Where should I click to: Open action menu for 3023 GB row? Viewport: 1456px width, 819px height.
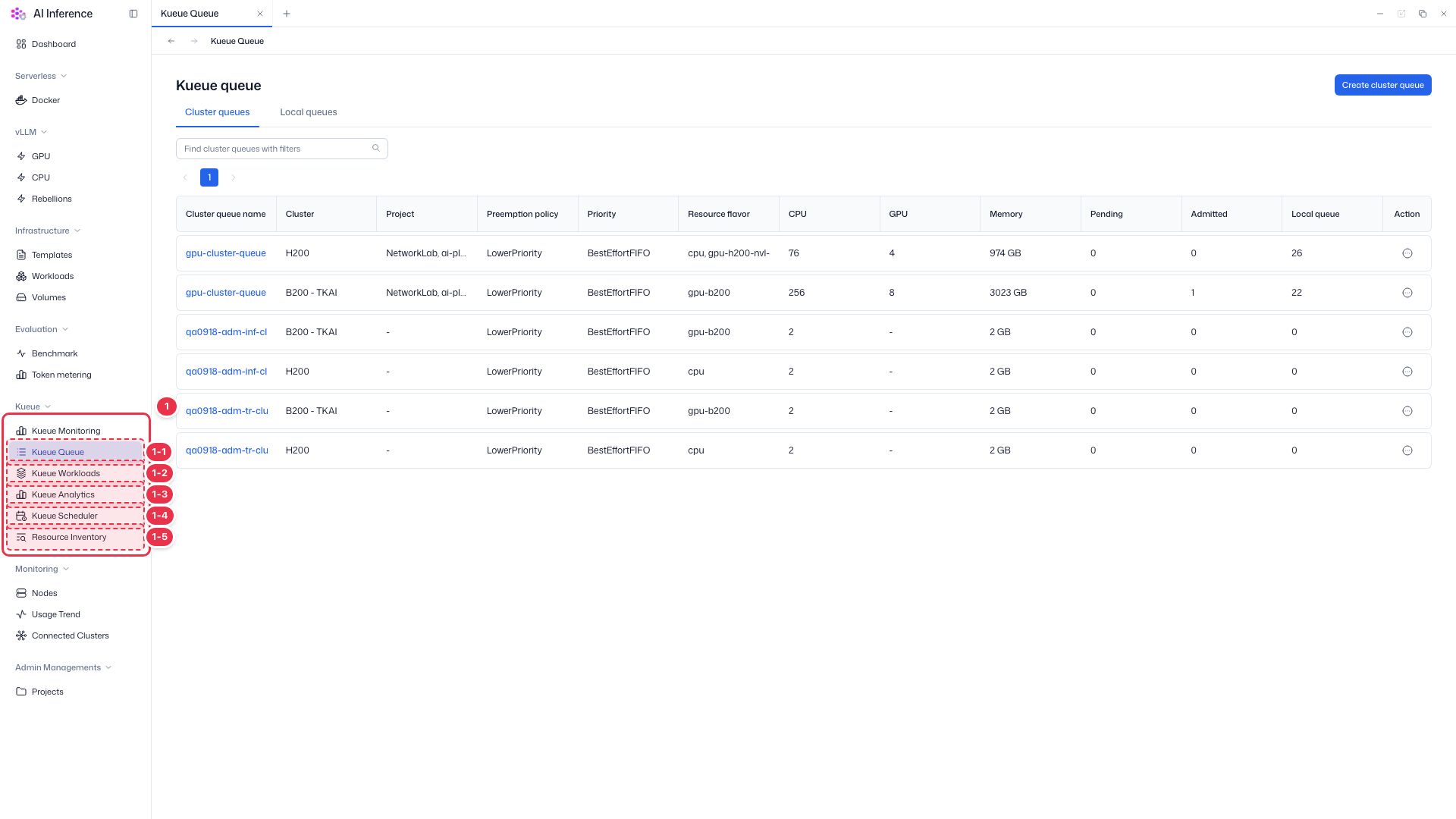(x=1407, y=293)
